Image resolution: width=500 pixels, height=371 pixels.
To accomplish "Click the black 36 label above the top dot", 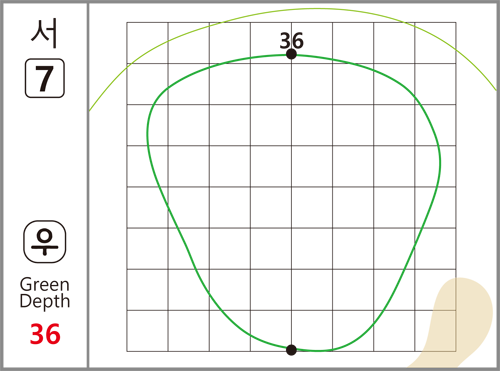I will (x=292, y=41).
